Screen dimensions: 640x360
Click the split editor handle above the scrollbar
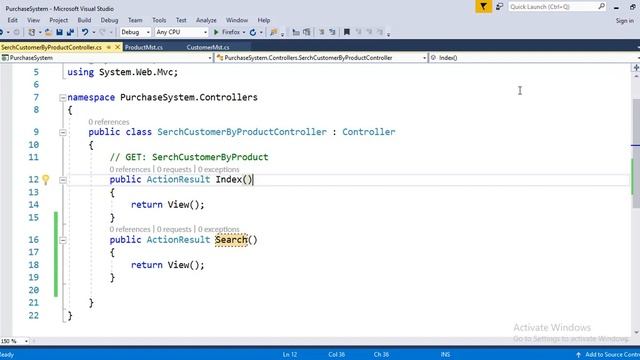coord(636,67)
